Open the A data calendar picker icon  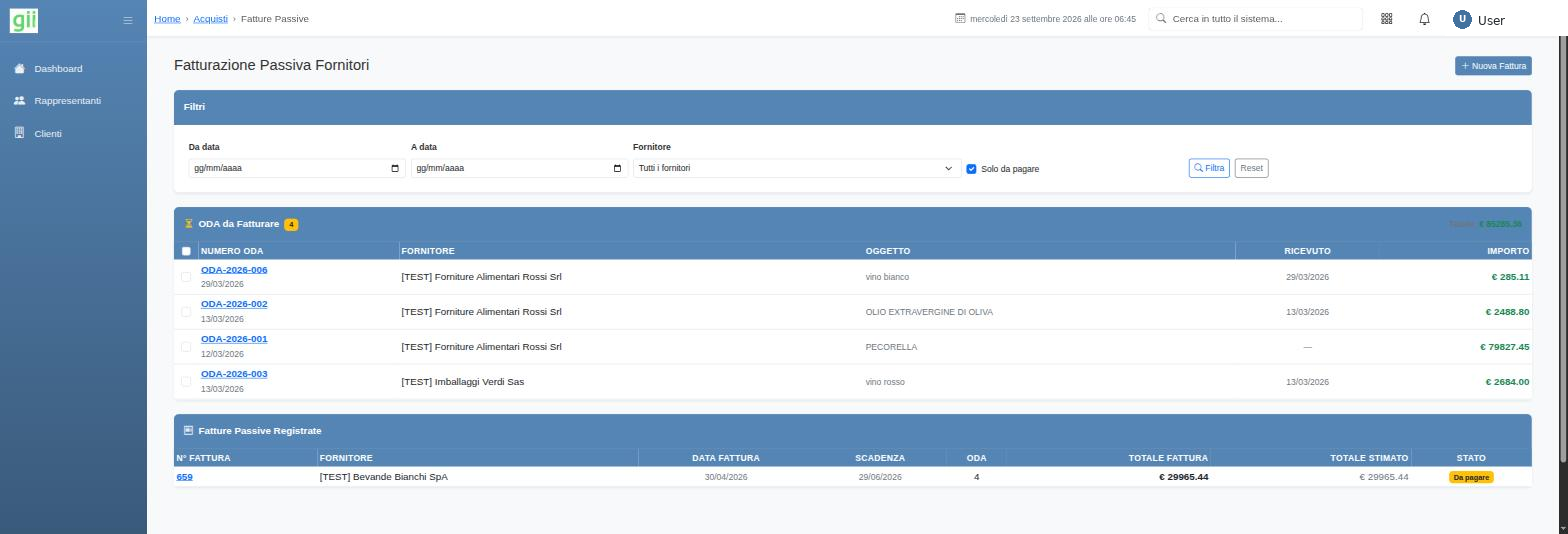tap(616, 168)
